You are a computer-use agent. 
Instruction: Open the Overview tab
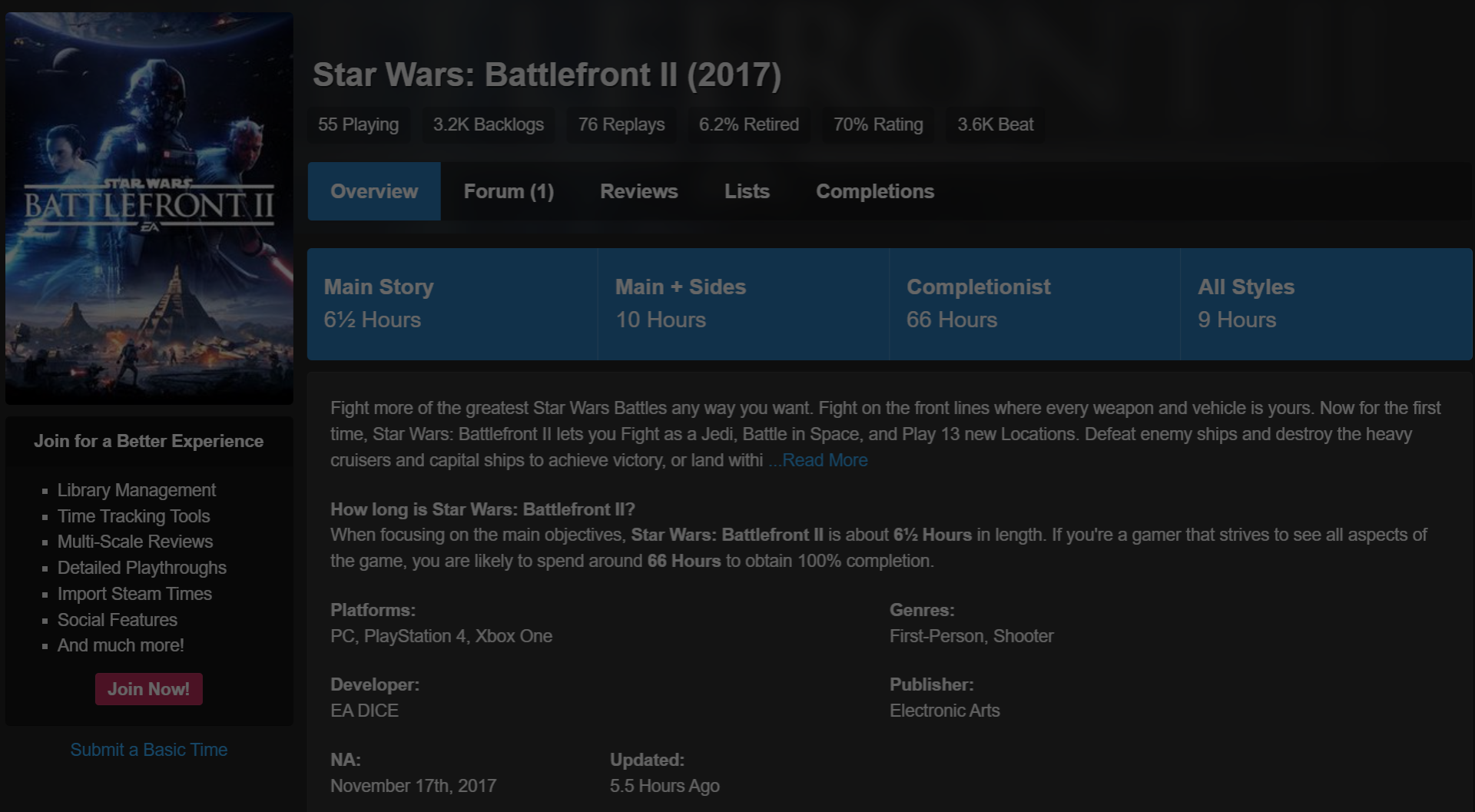click(374, 191)
